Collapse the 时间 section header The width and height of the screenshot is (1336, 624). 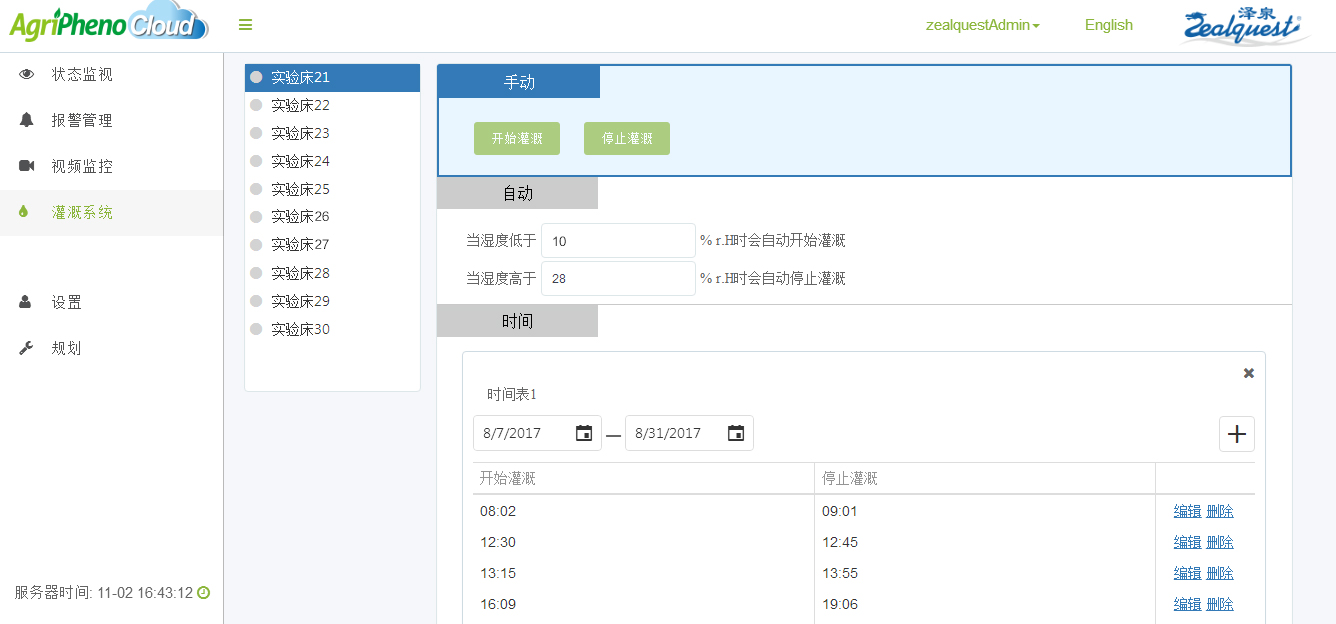(517, 321)
